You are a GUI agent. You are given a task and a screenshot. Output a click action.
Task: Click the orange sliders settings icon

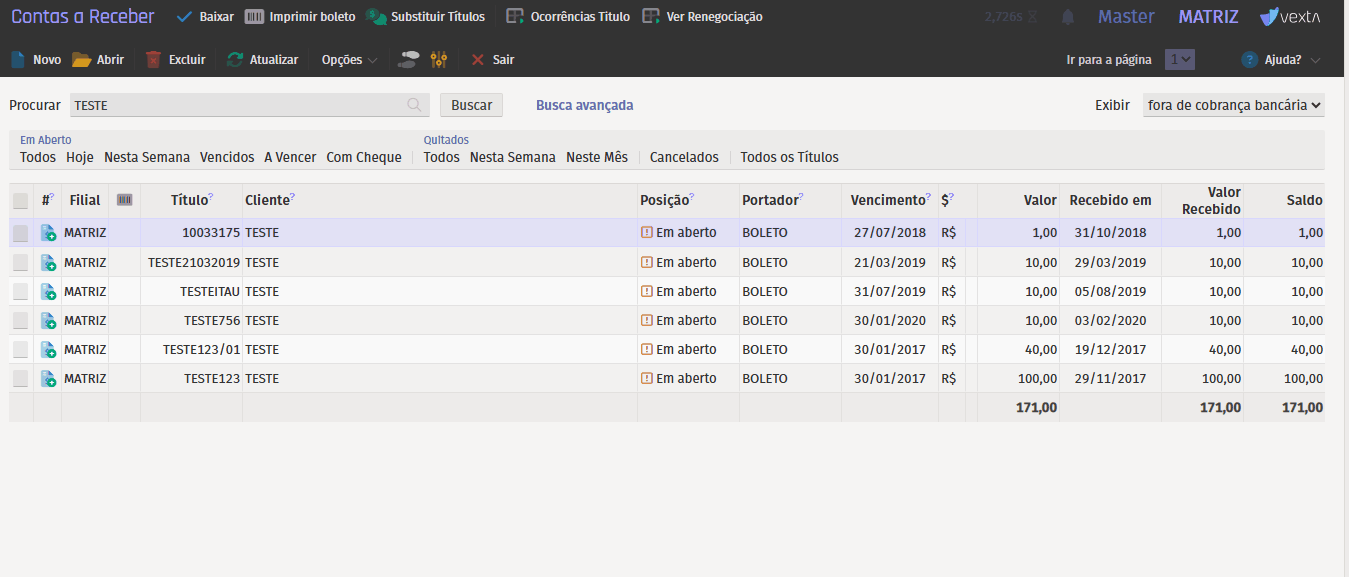(x=438, y=60)
